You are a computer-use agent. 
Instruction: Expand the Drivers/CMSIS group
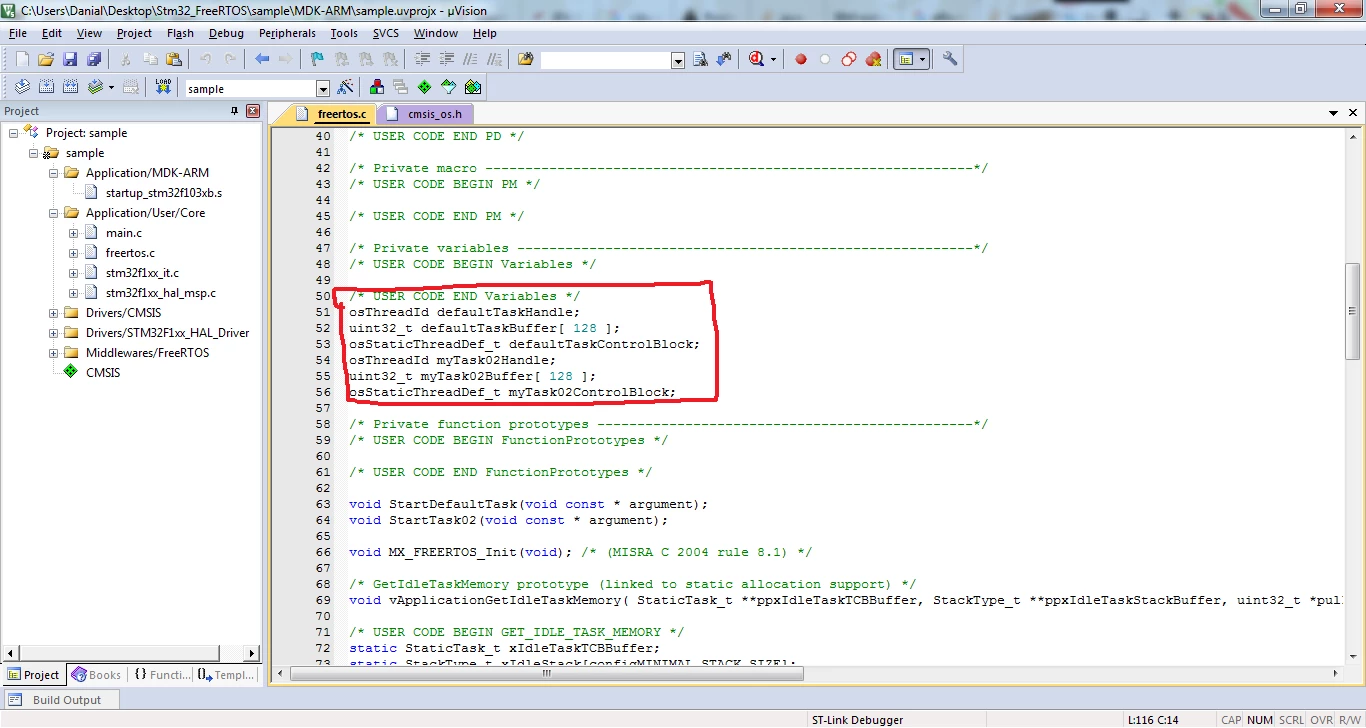coord(54,313)
